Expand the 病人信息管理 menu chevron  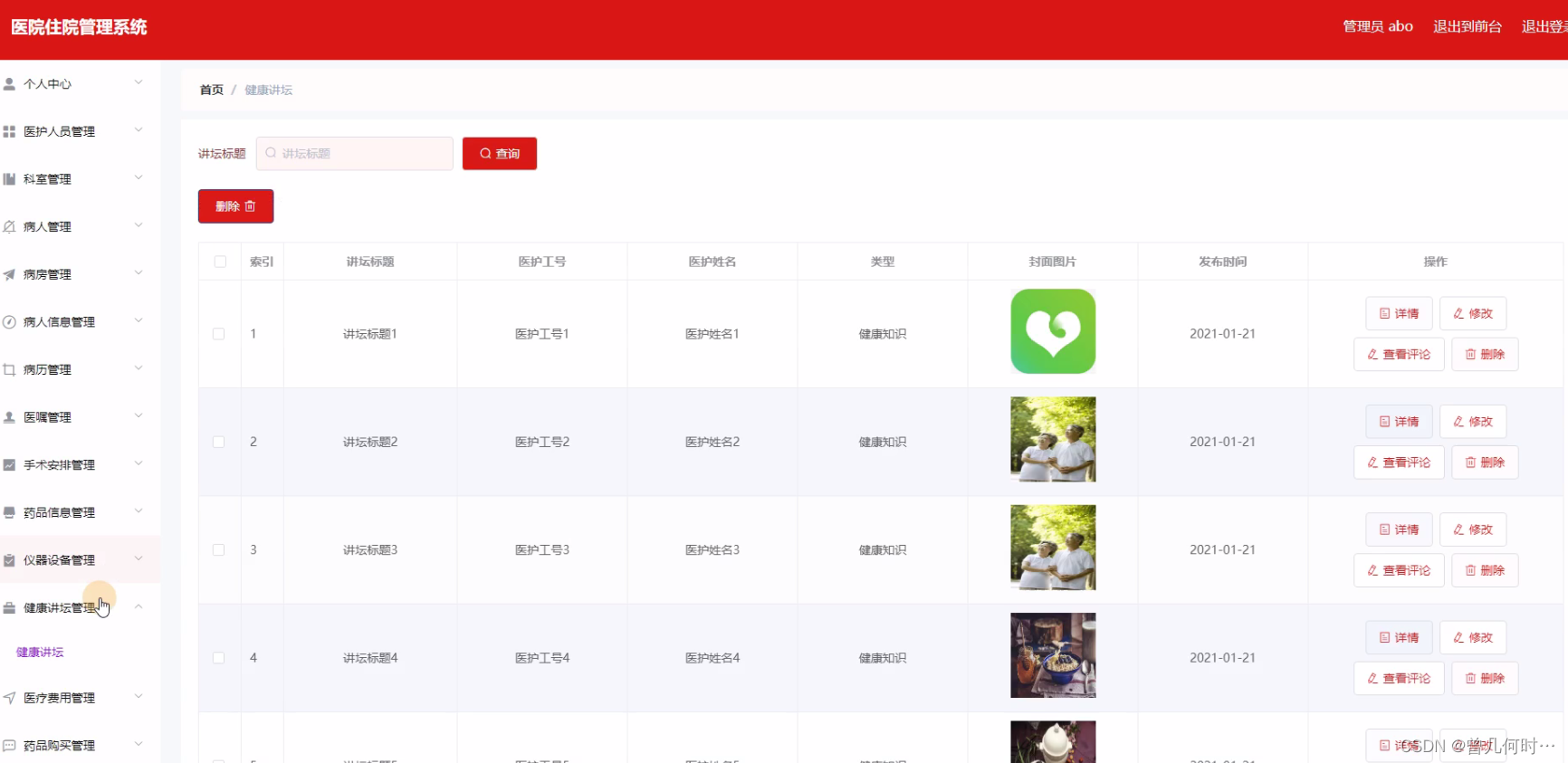click(139, 320)
